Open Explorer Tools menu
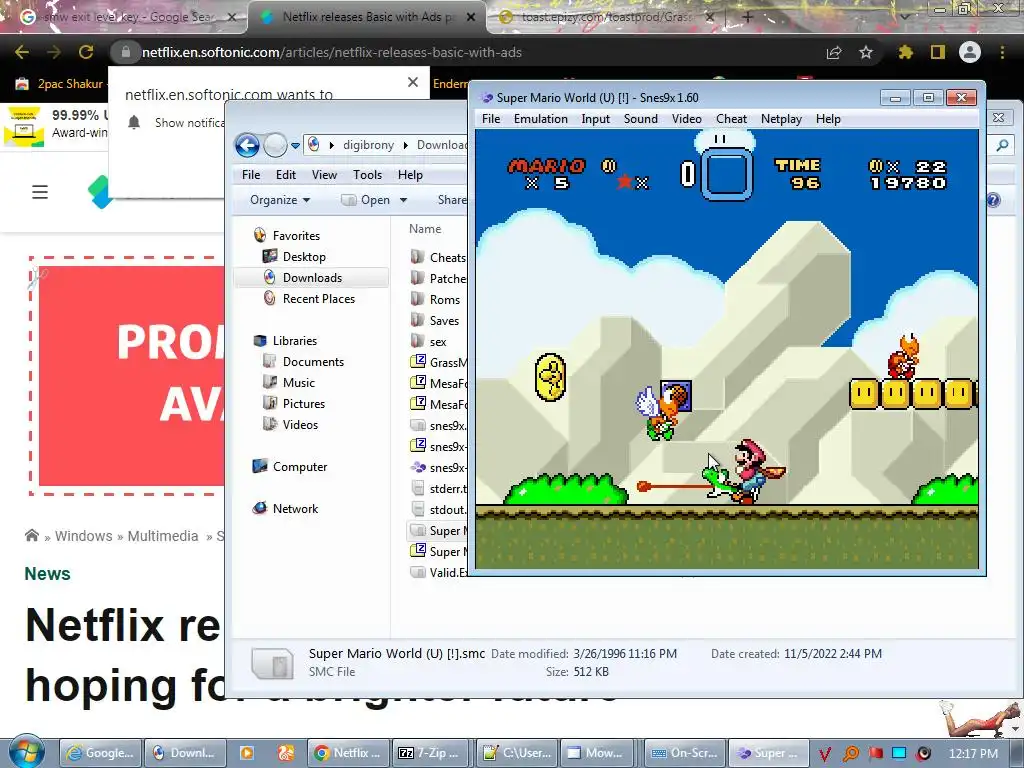 coord(367,174)
